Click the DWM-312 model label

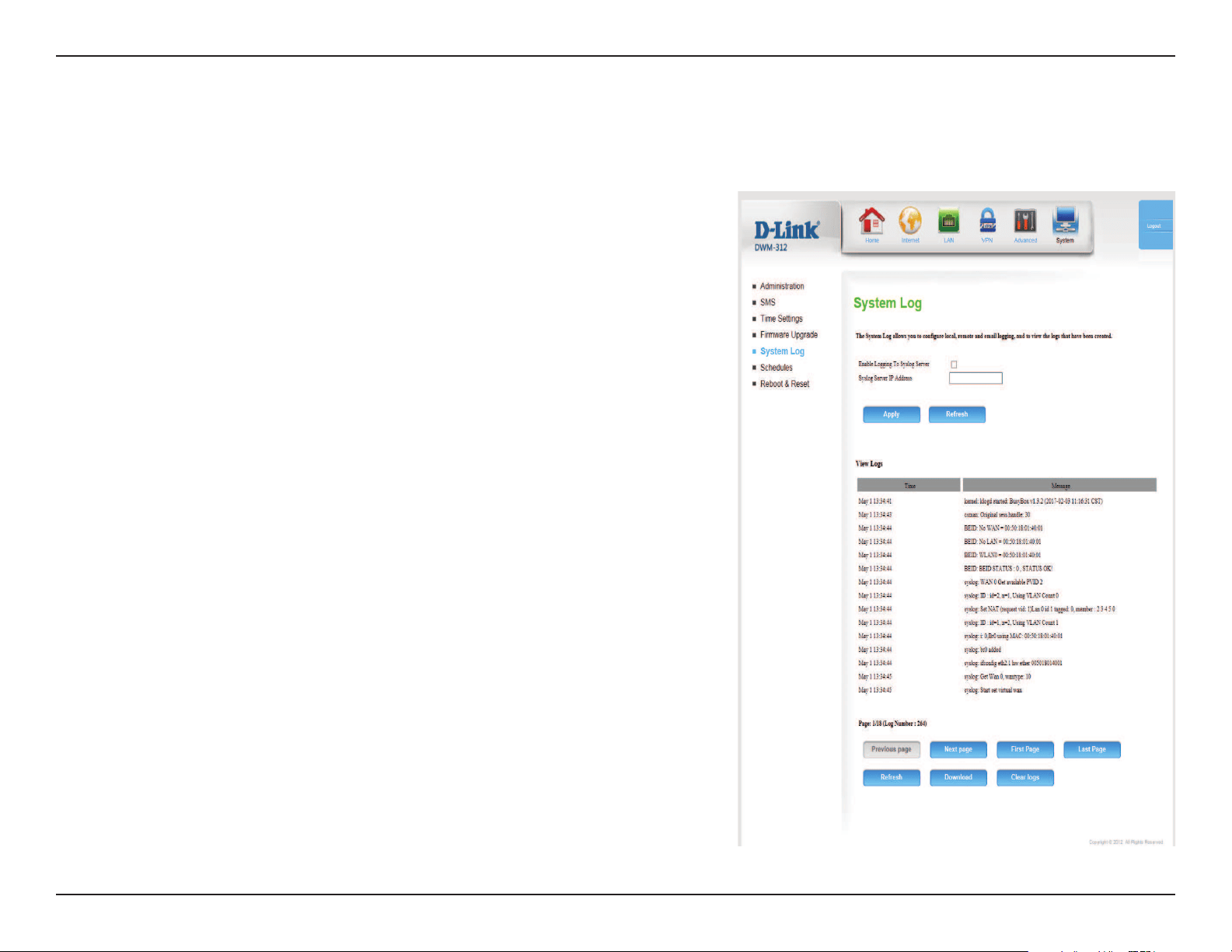pyautogui.click(x=771, y=247)
